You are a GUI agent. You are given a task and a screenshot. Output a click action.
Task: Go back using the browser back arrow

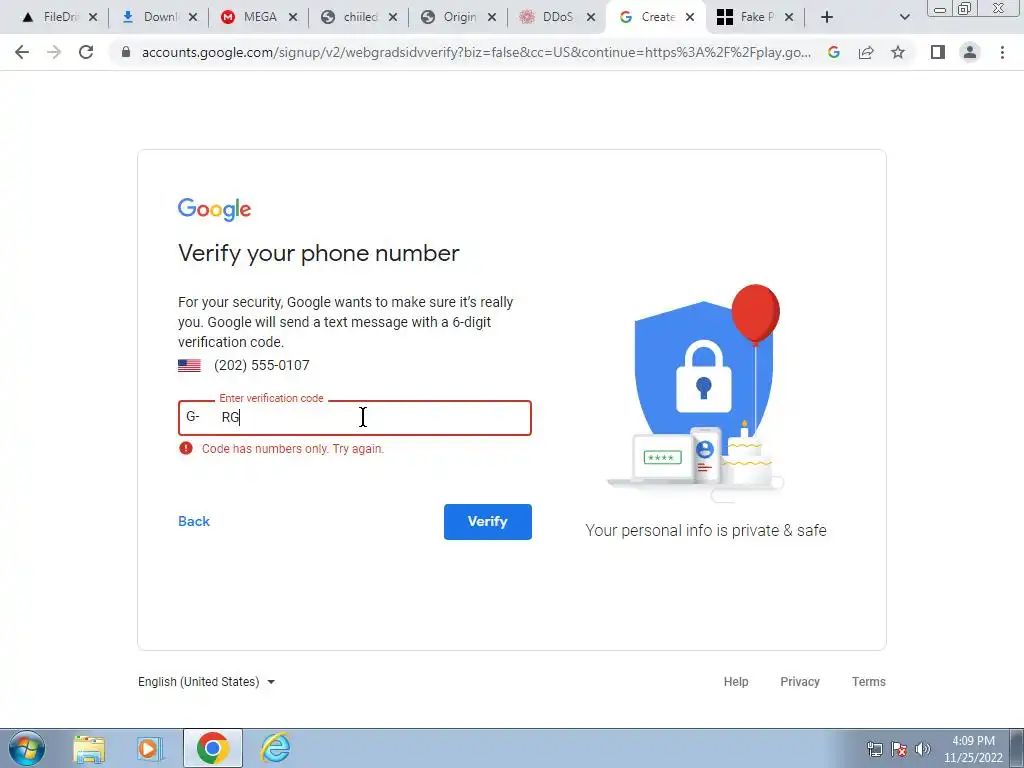click(22, 52)
